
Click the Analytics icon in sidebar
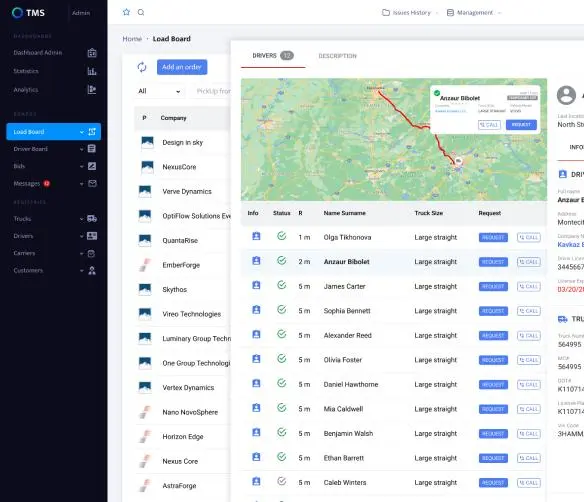click(x=92, y=90)
